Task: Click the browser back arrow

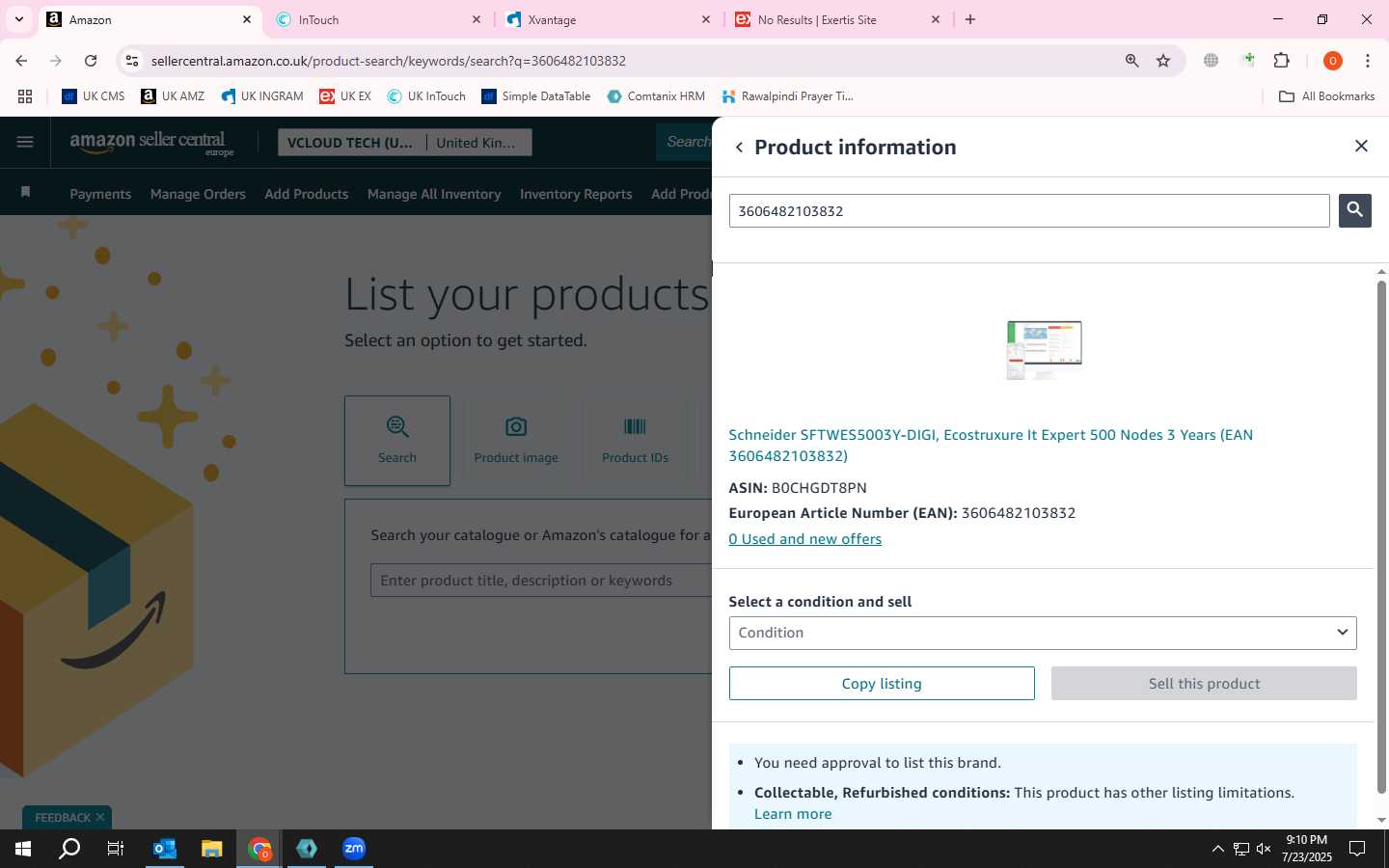Action: 21,61
